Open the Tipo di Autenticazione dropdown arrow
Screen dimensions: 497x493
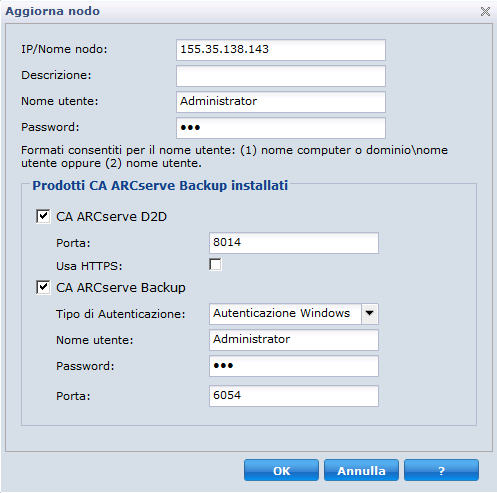[370, 314]
